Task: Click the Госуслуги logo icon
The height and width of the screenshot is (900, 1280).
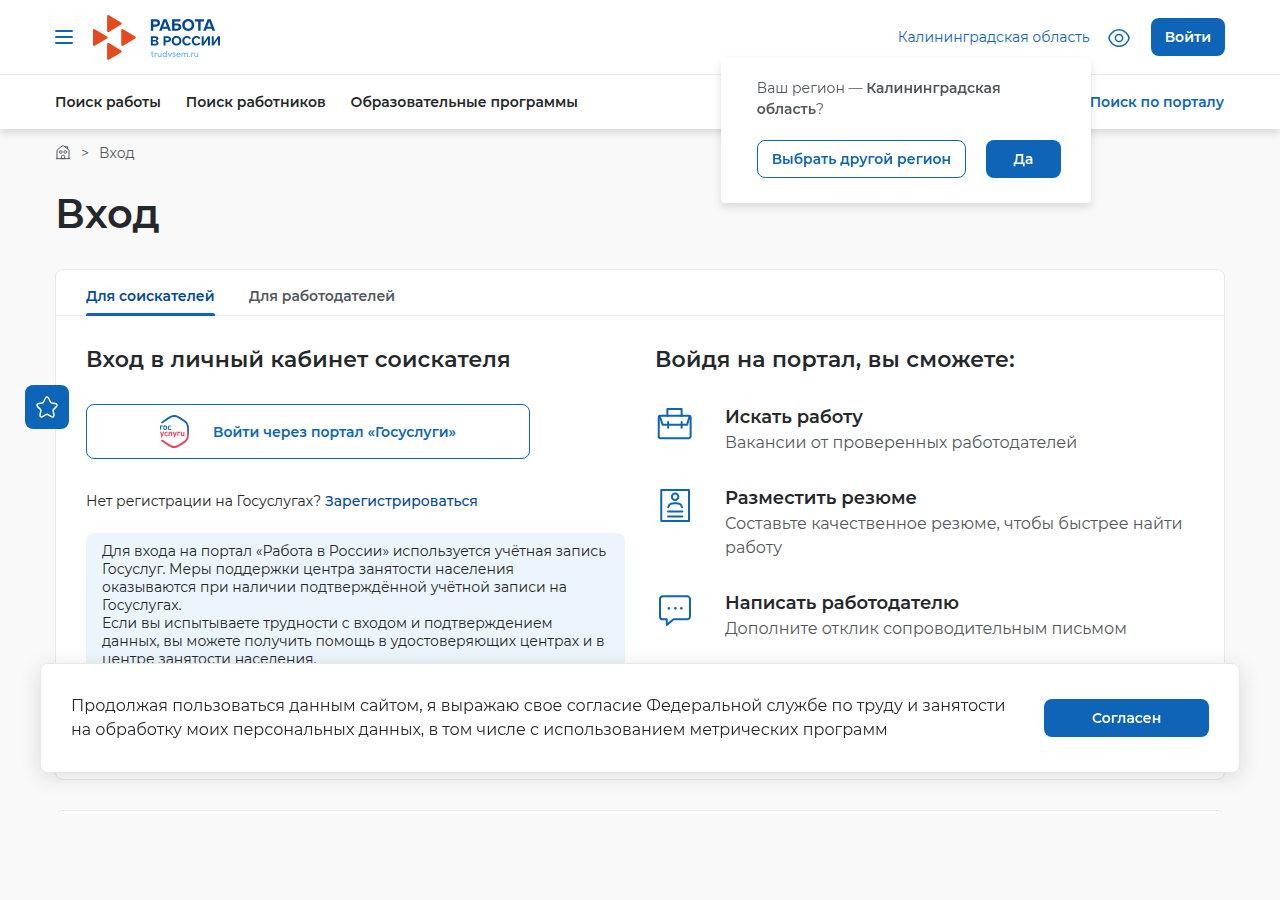Action: tap(174, 432)
